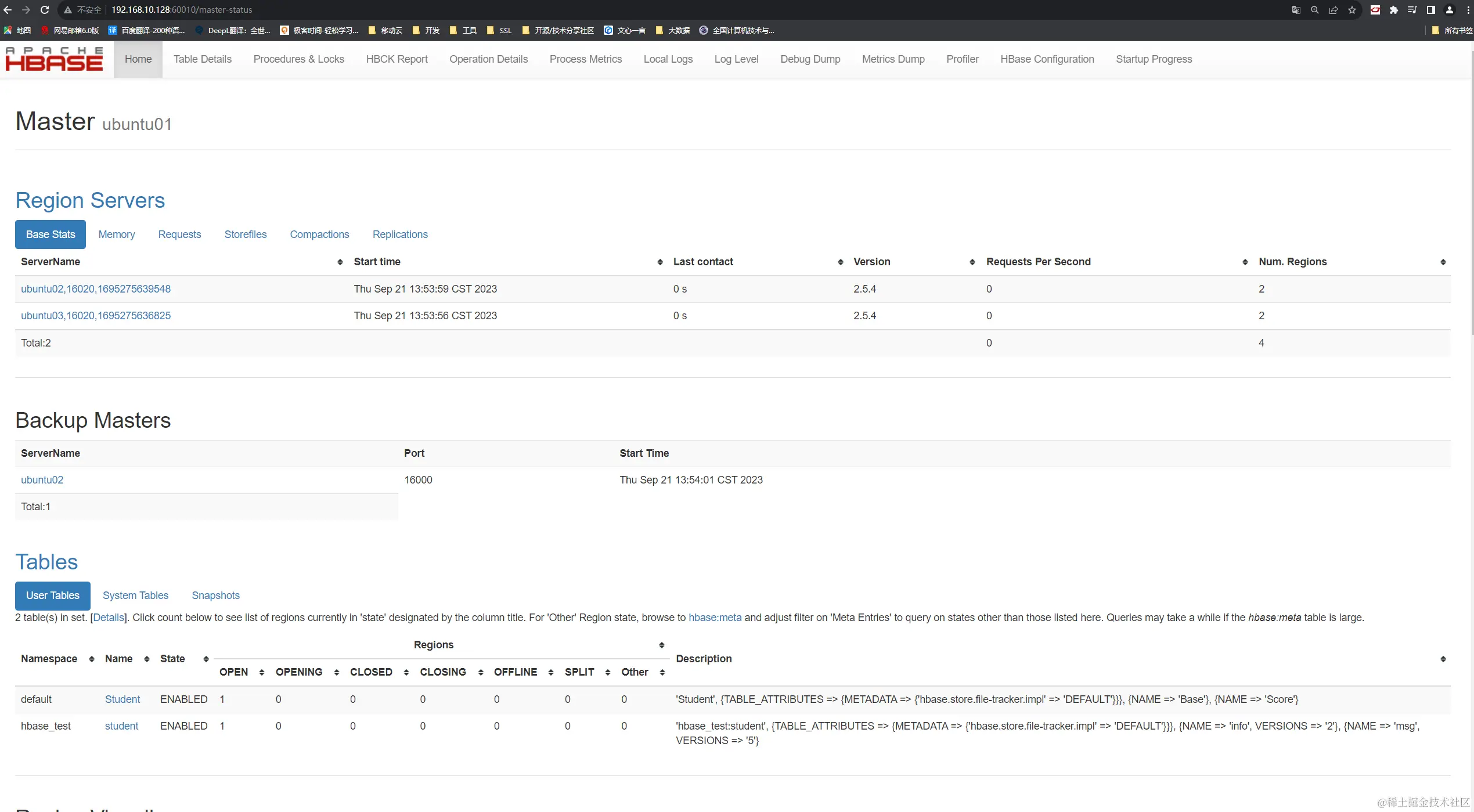Expand the 所有书签 all-bookmarks folder
The image size is (1474, 812).
coord(1452,30)
